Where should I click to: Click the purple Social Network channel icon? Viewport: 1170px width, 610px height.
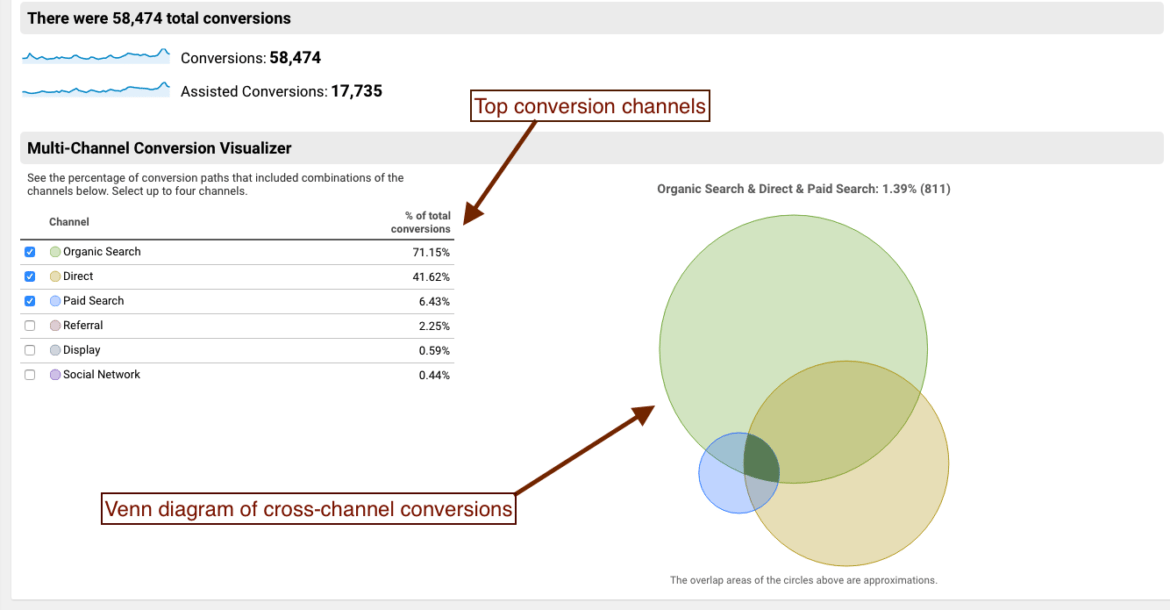point(55,374)
